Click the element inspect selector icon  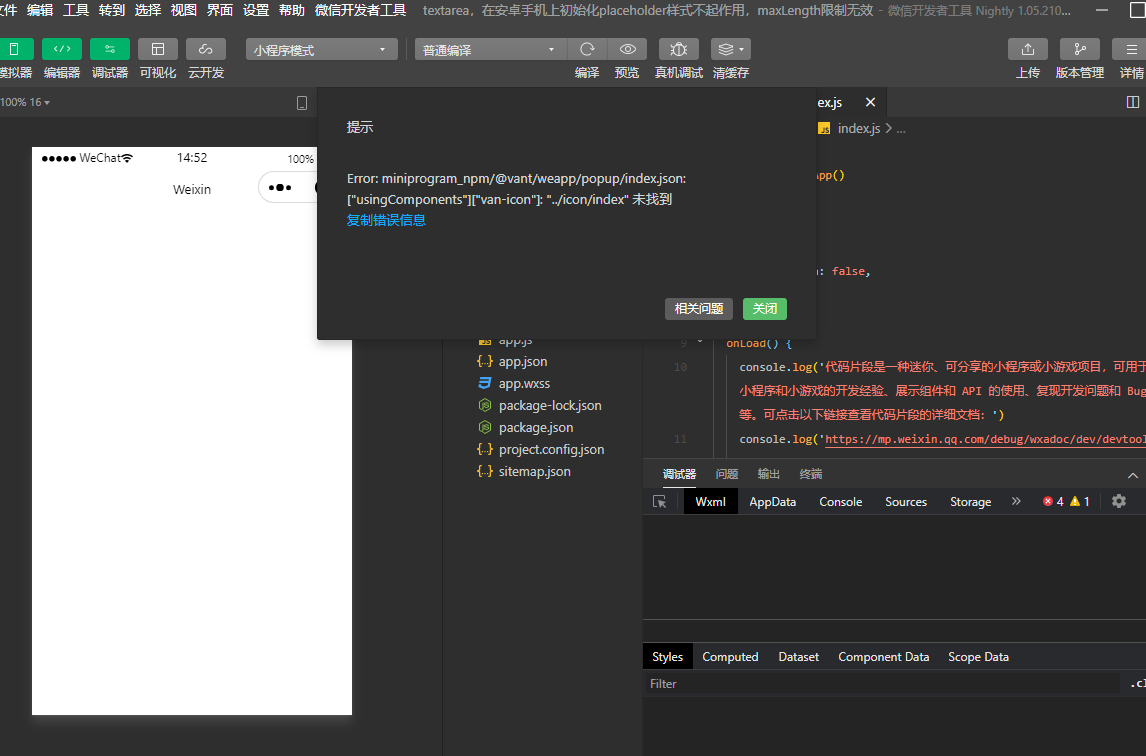(659, 502)
